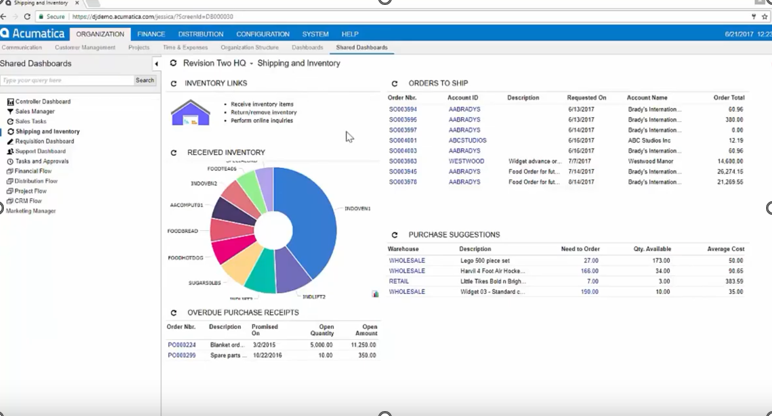Click the Tasks and Approvals clock icon

tap(10, 161)
